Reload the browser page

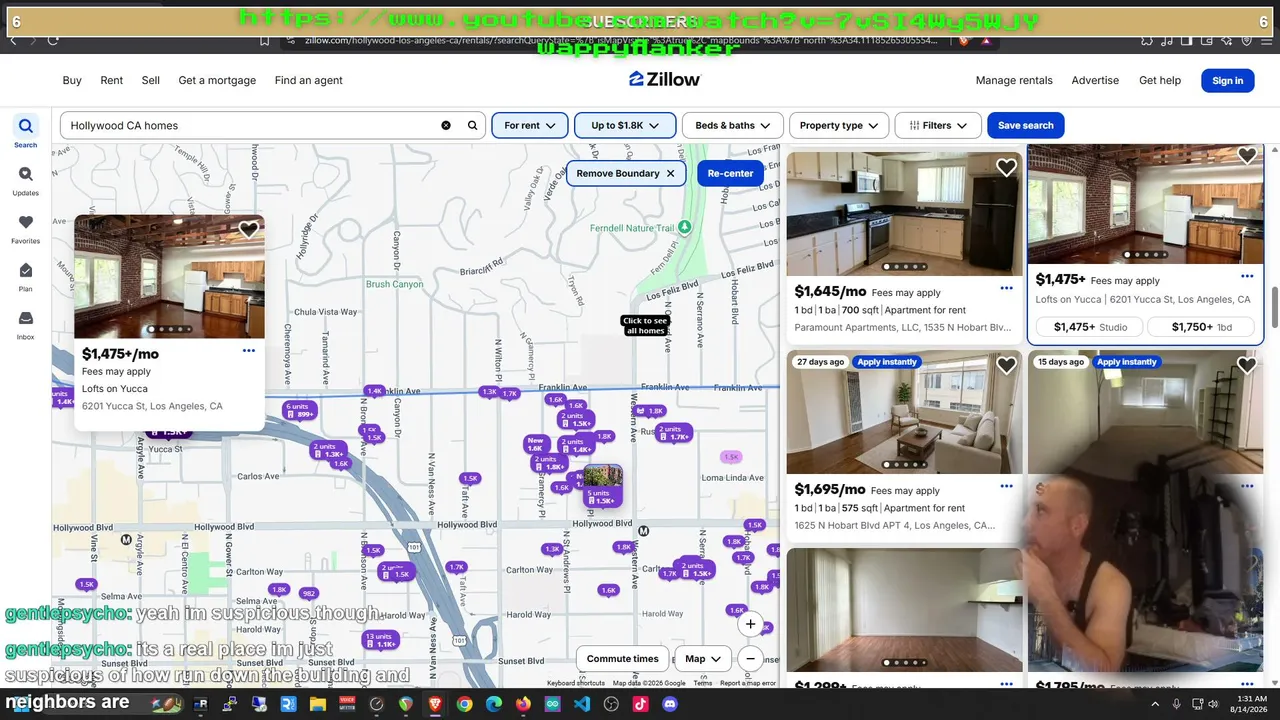(x=53, y=41)
